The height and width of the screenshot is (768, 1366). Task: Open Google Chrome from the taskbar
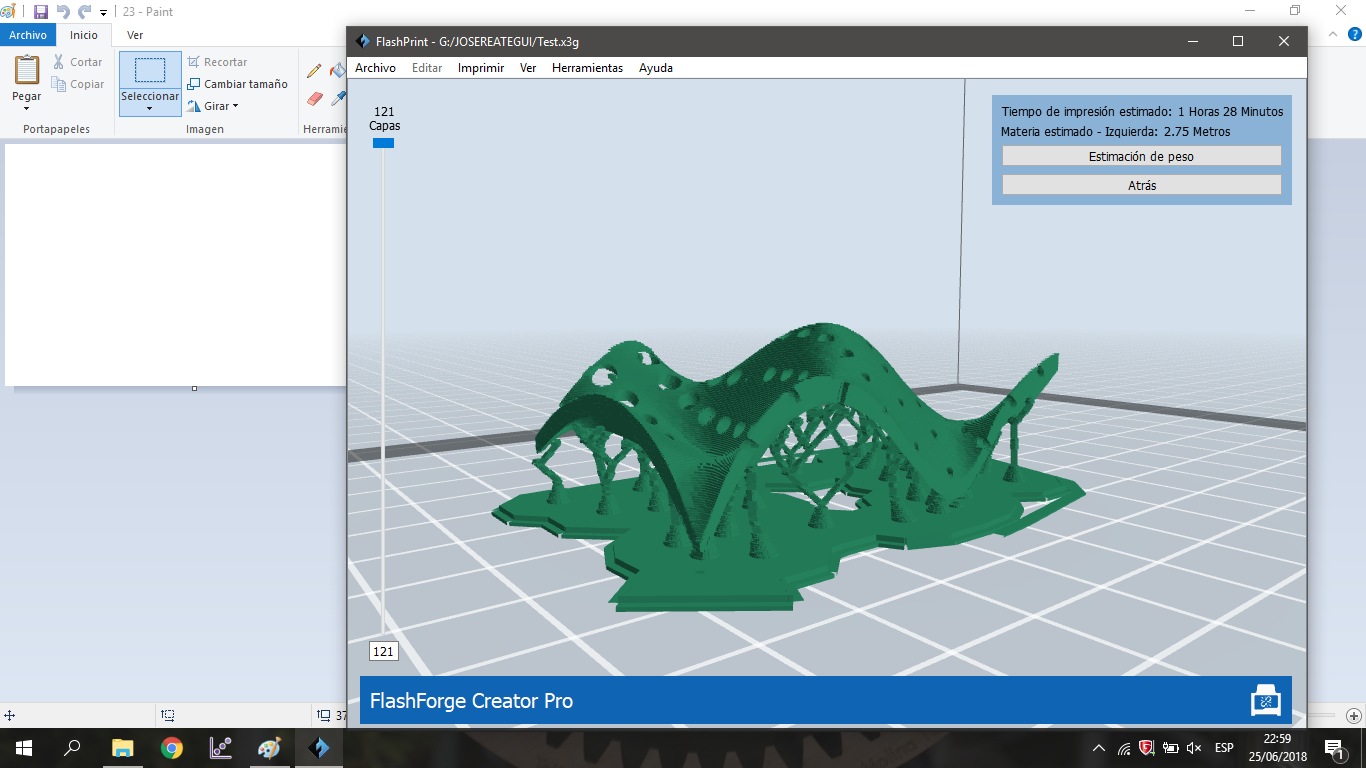click(x=172, y=747)
